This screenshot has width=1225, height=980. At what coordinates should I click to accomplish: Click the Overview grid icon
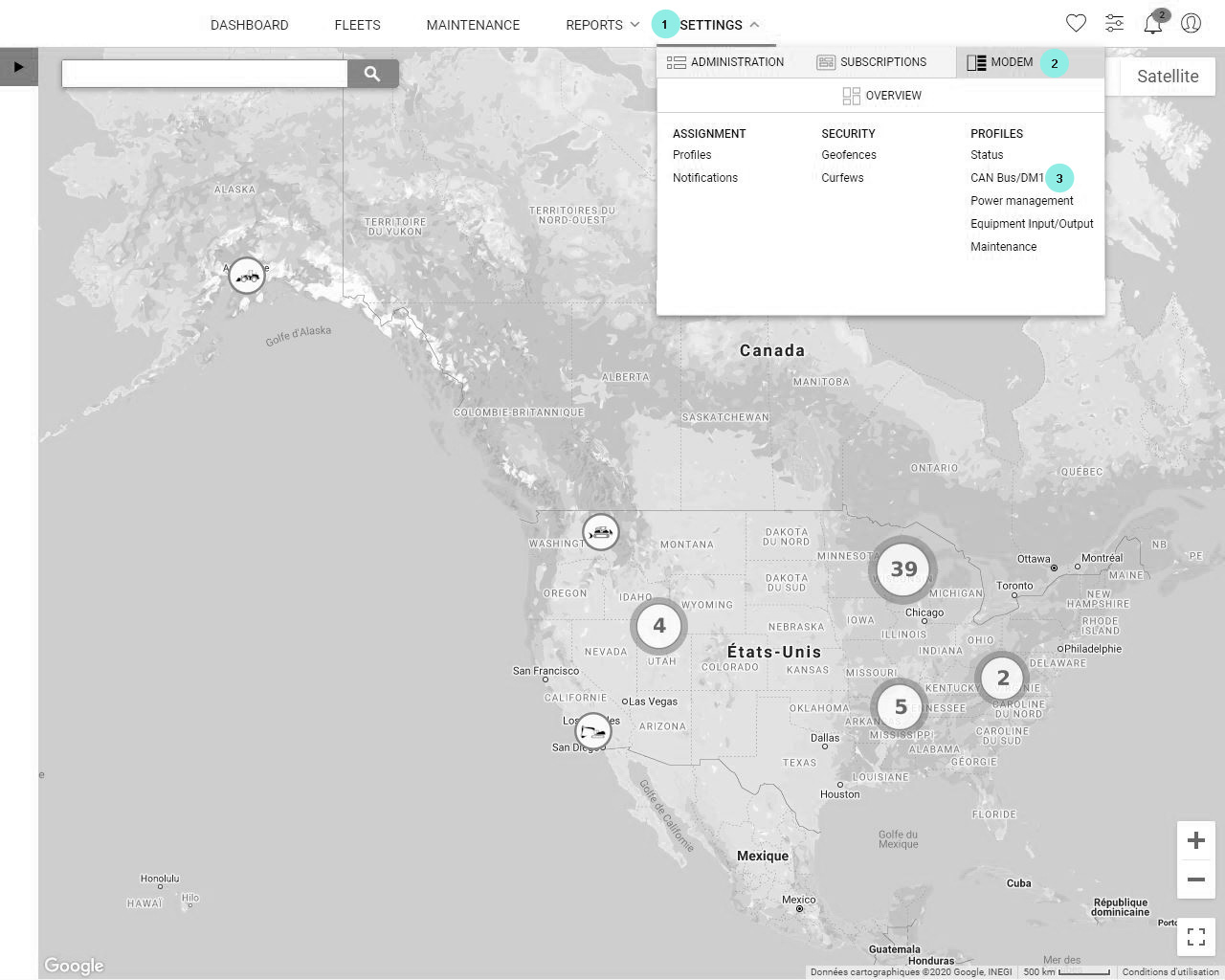click(851, 96)
